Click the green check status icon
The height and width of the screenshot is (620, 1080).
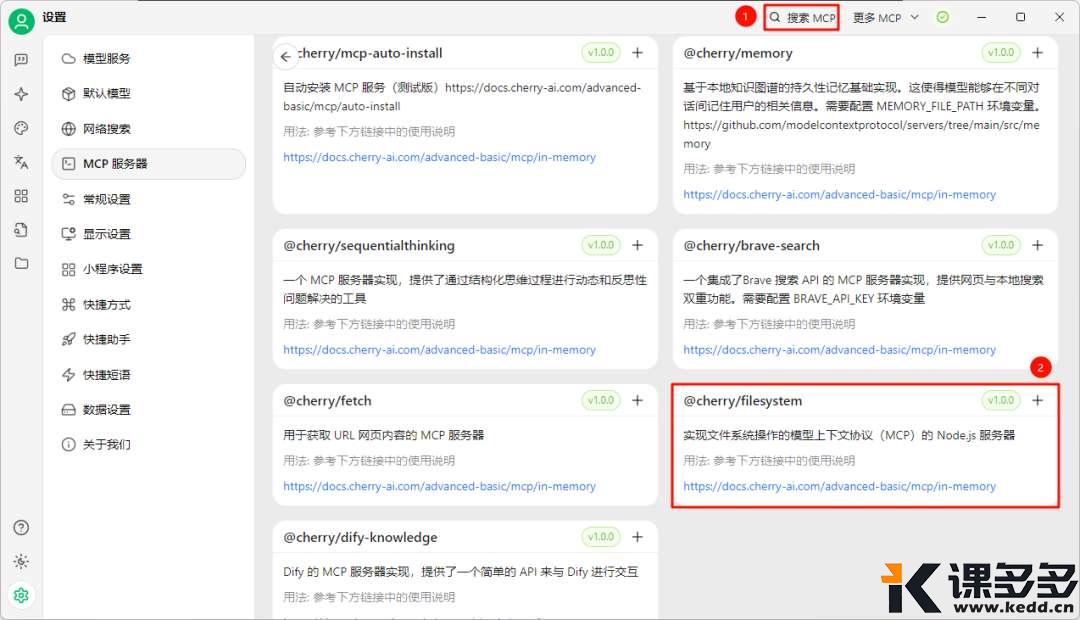tap(943, 17)
